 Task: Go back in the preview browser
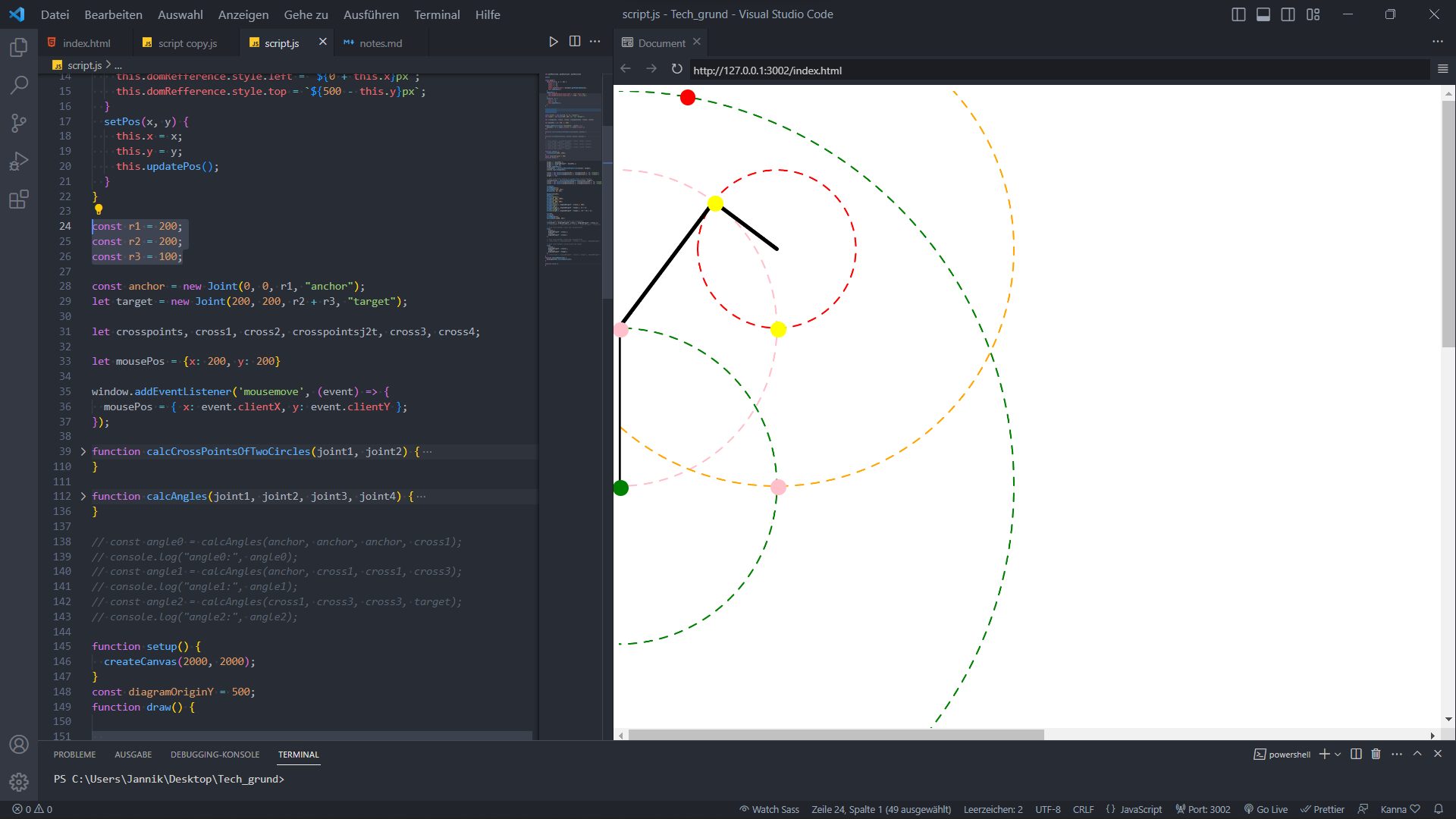(x=626, y=69)
